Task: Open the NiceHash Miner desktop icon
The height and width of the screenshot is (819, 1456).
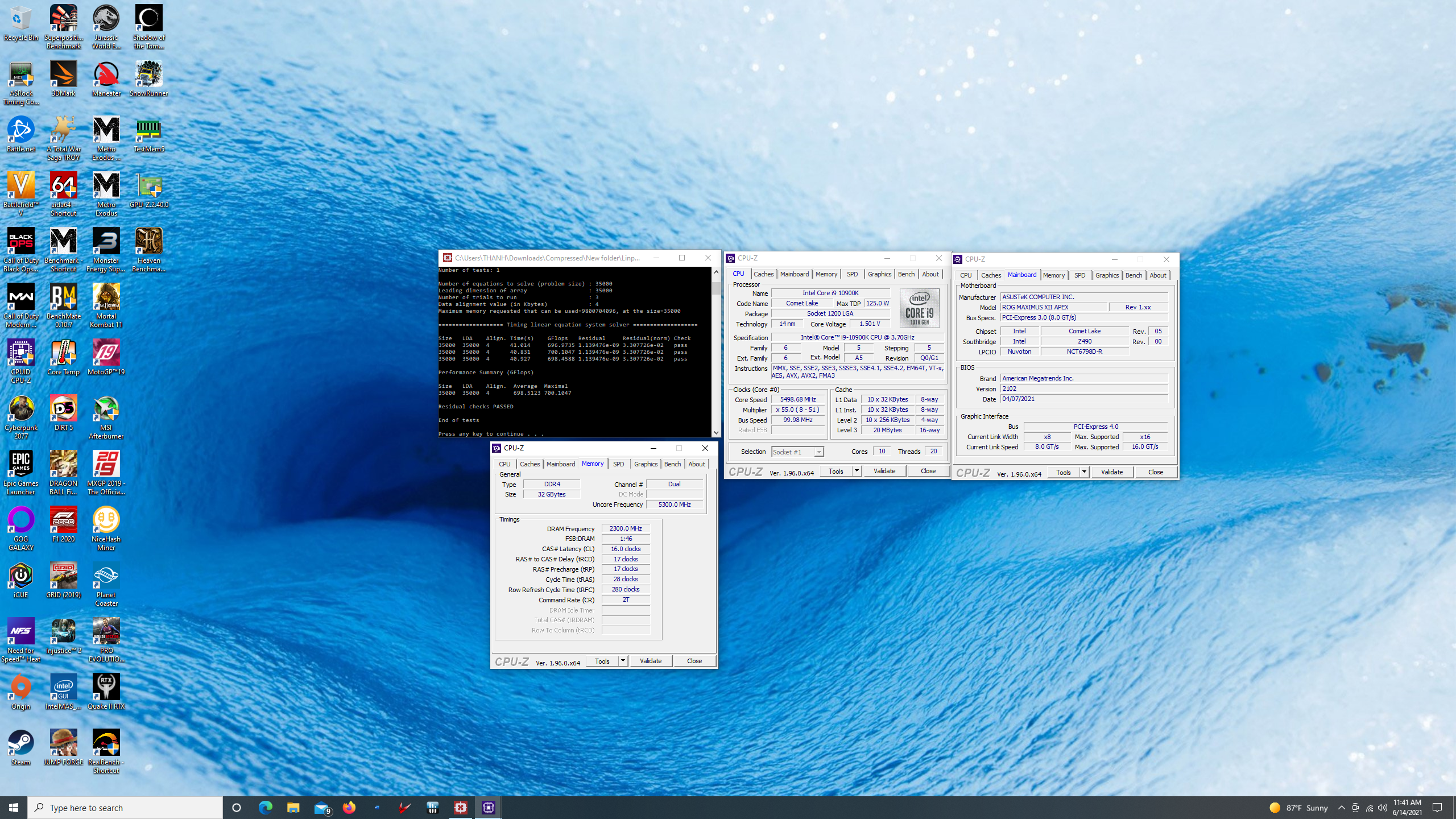Action: [106, 528]
